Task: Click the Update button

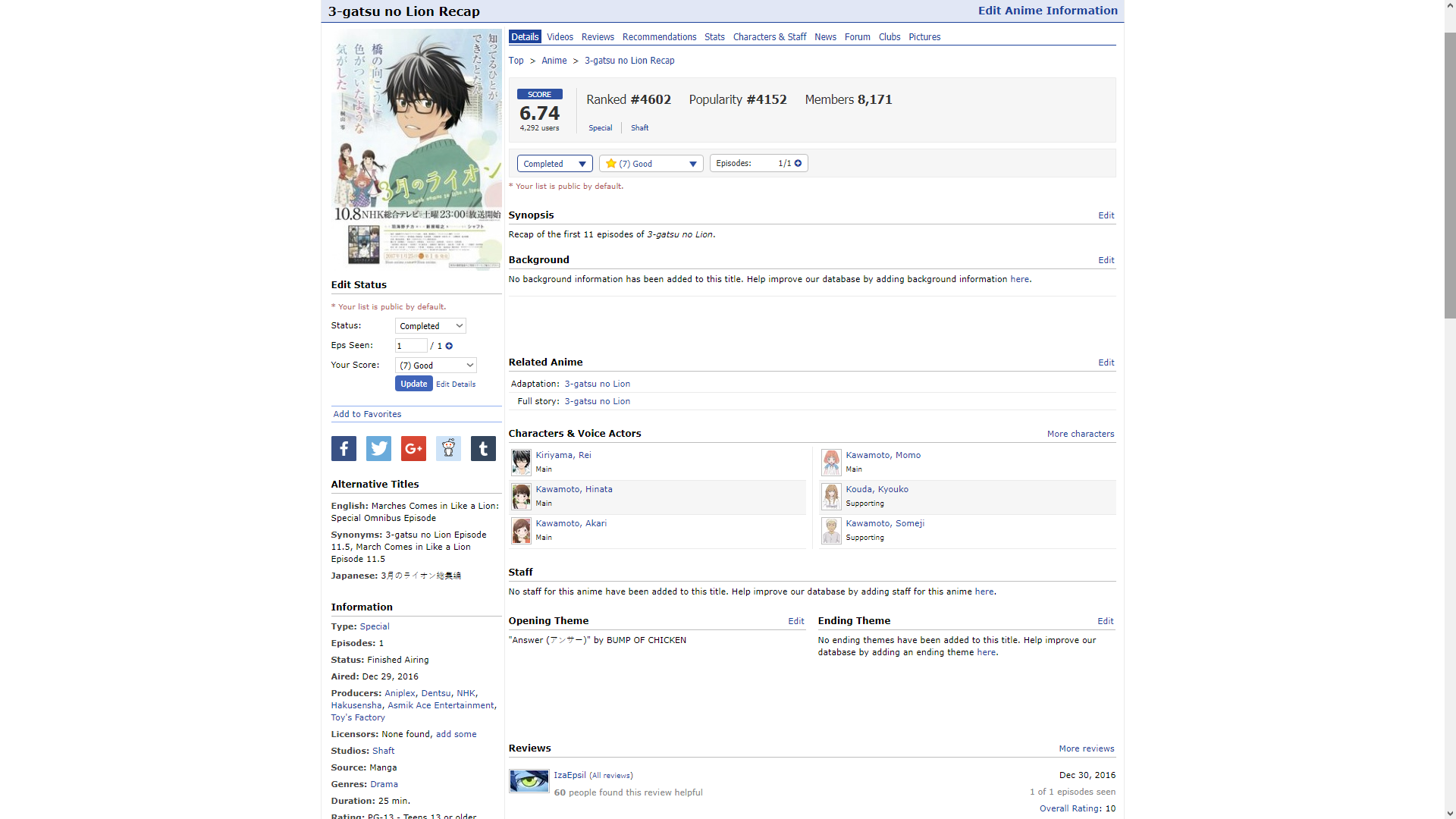Action: (414, 384)
